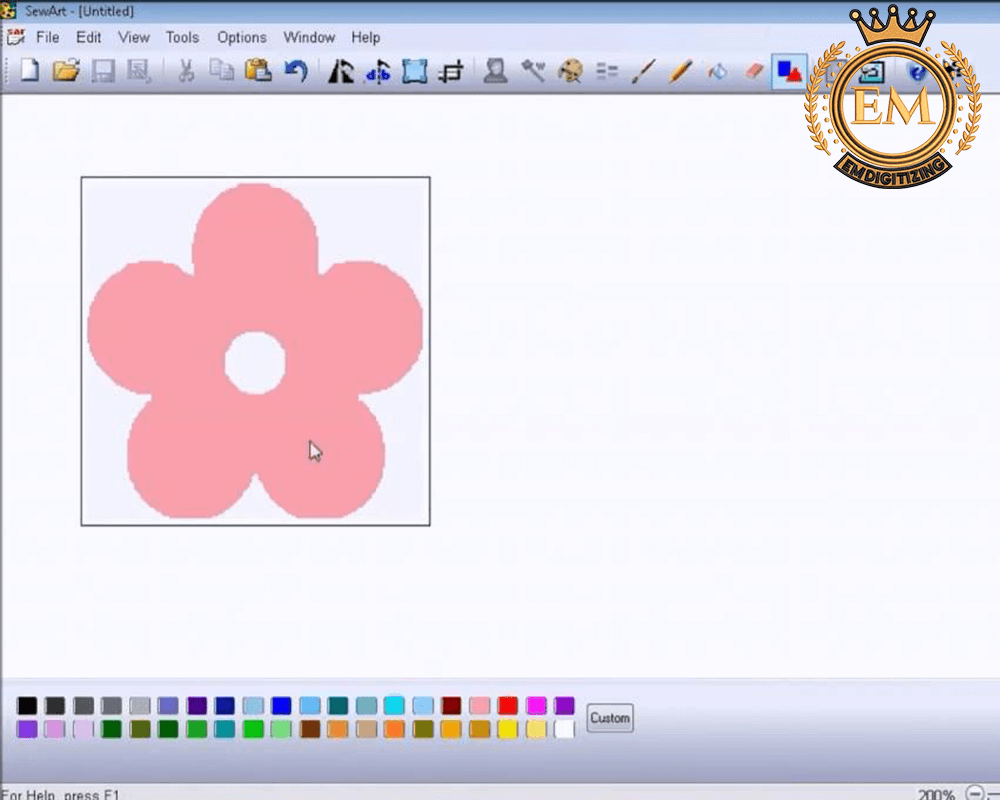The height and width of the screenshot is (800, 1000).
Task: Open the Options menu
Action: pos(242,37)
